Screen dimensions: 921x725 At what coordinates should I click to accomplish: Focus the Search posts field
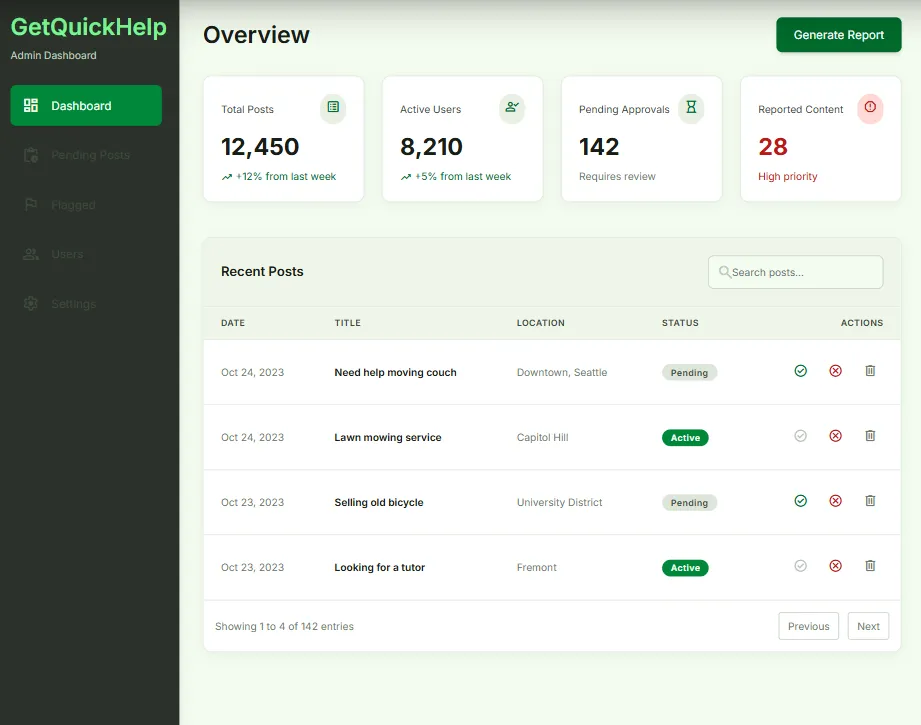tap(795, 272)
